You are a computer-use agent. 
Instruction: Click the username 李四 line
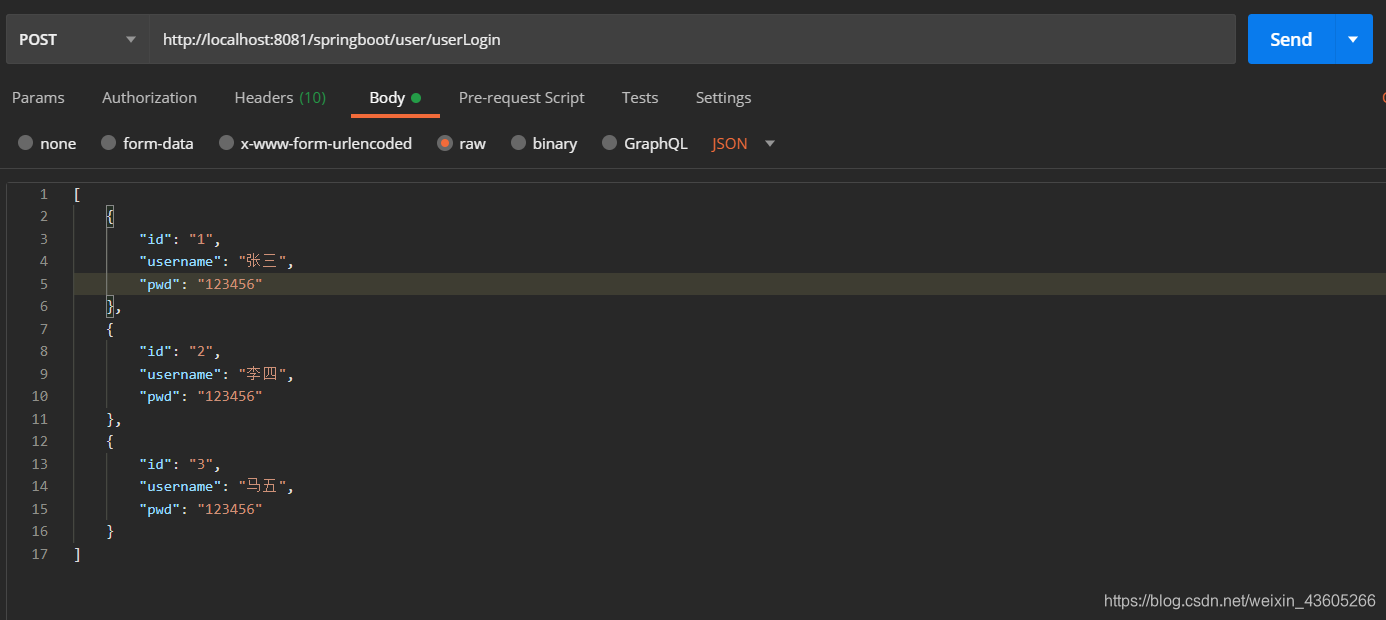[x=217, y=374]
